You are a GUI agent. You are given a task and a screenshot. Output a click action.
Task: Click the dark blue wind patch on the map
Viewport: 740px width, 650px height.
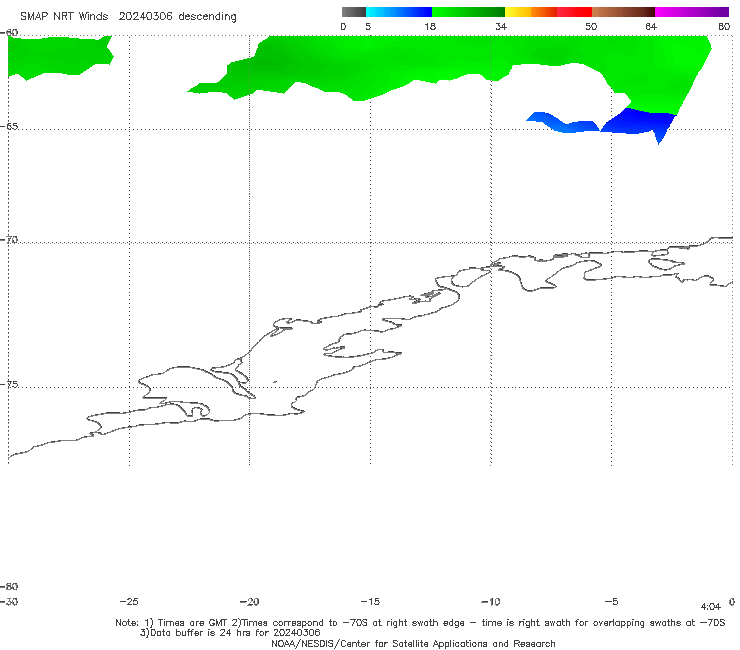[639, 122]
